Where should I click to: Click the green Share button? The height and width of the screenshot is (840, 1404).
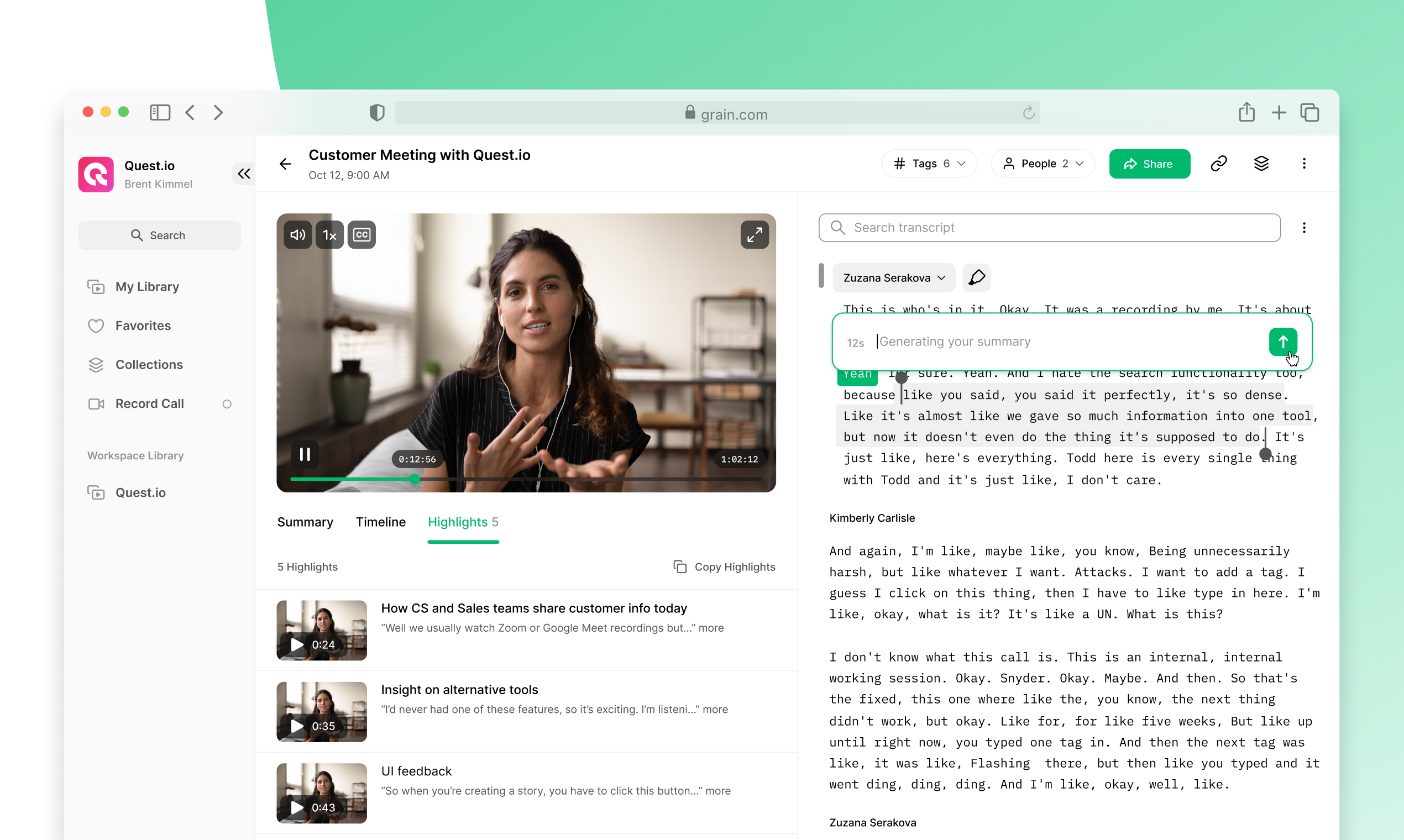pos(1150,164)
